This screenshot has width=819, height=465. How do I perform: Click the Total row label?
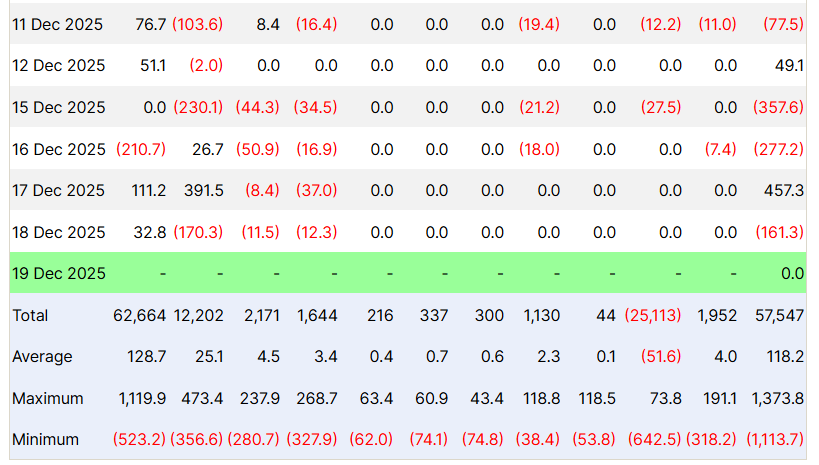pyautogui.click(x=30, y=315)
